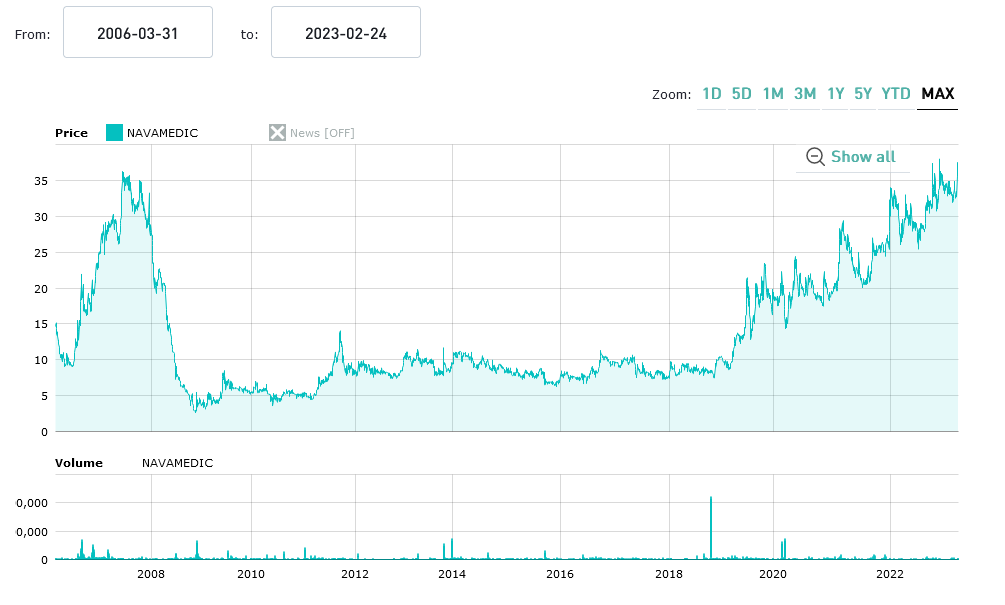Click the News [OFF] text label
The image size is (1005, 605).
click(322, 133)
